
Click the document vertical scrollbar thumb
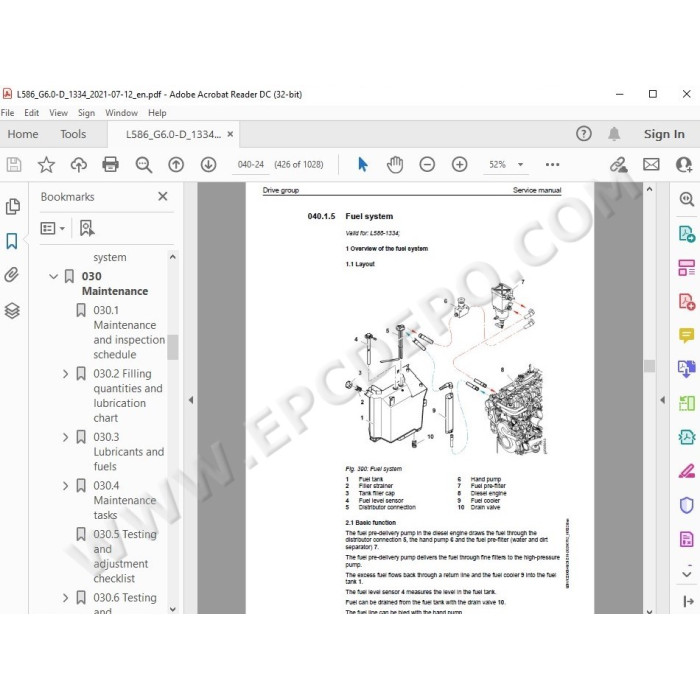tap(650, 366)
